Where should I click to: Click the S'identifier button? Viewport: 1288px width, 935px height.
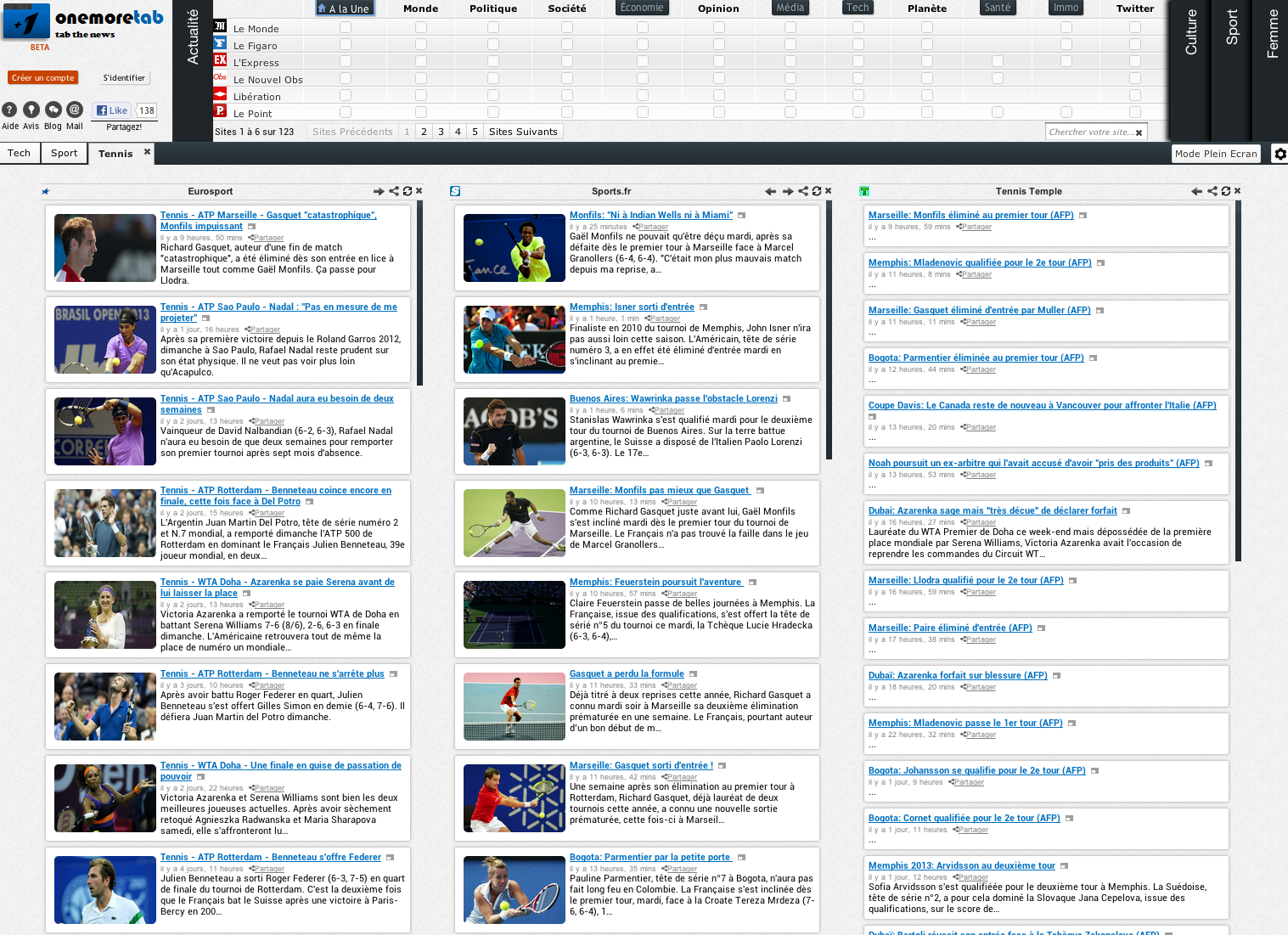tap(124, 77)
